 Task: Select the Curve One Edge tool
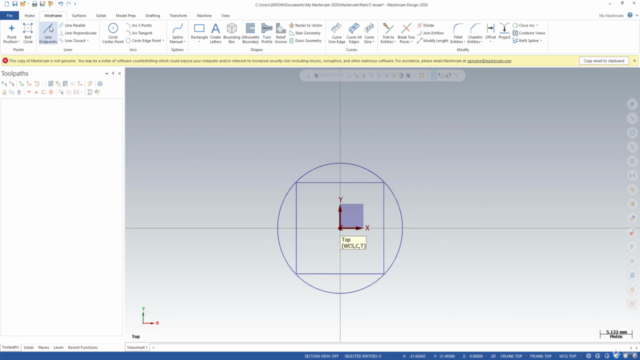click(337, 33)
